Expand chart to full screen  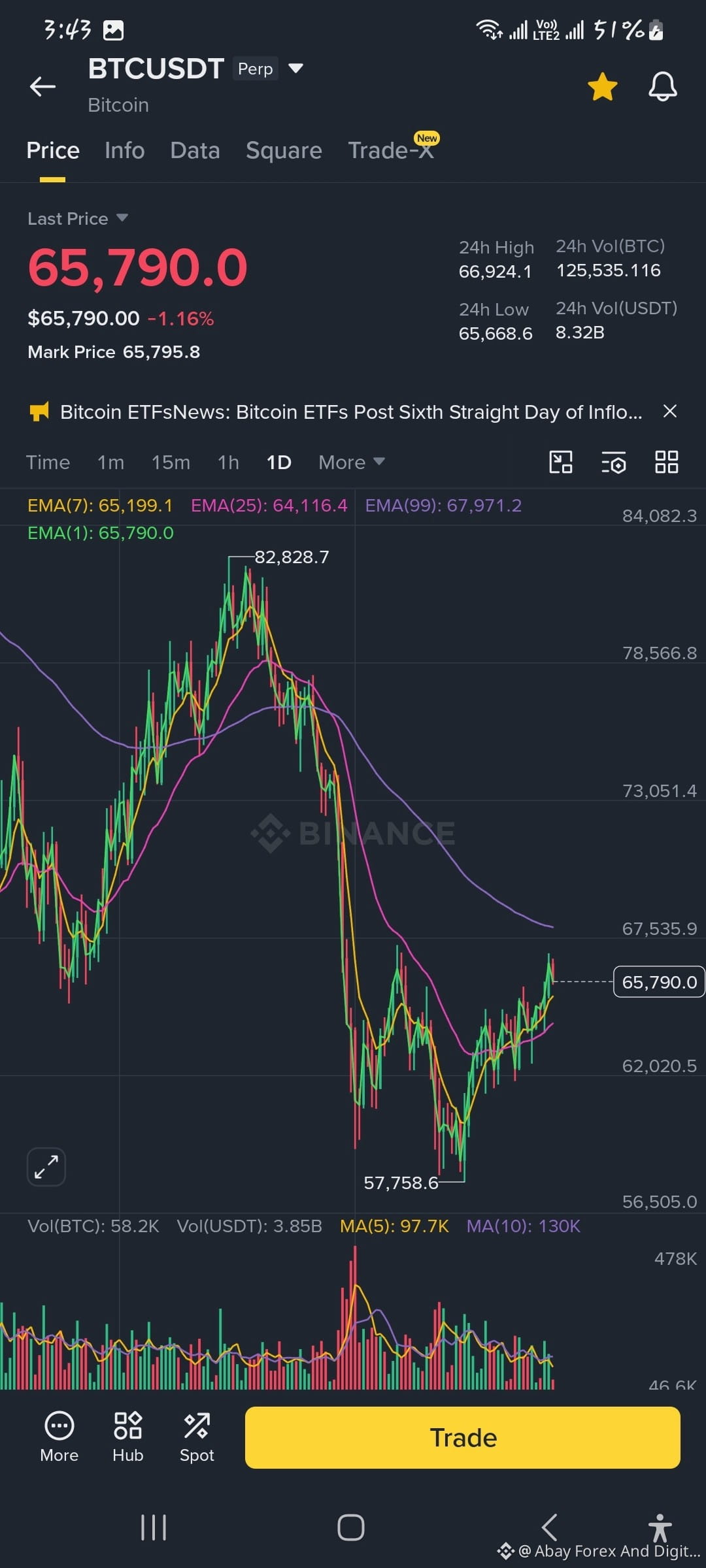(46, 1166)
